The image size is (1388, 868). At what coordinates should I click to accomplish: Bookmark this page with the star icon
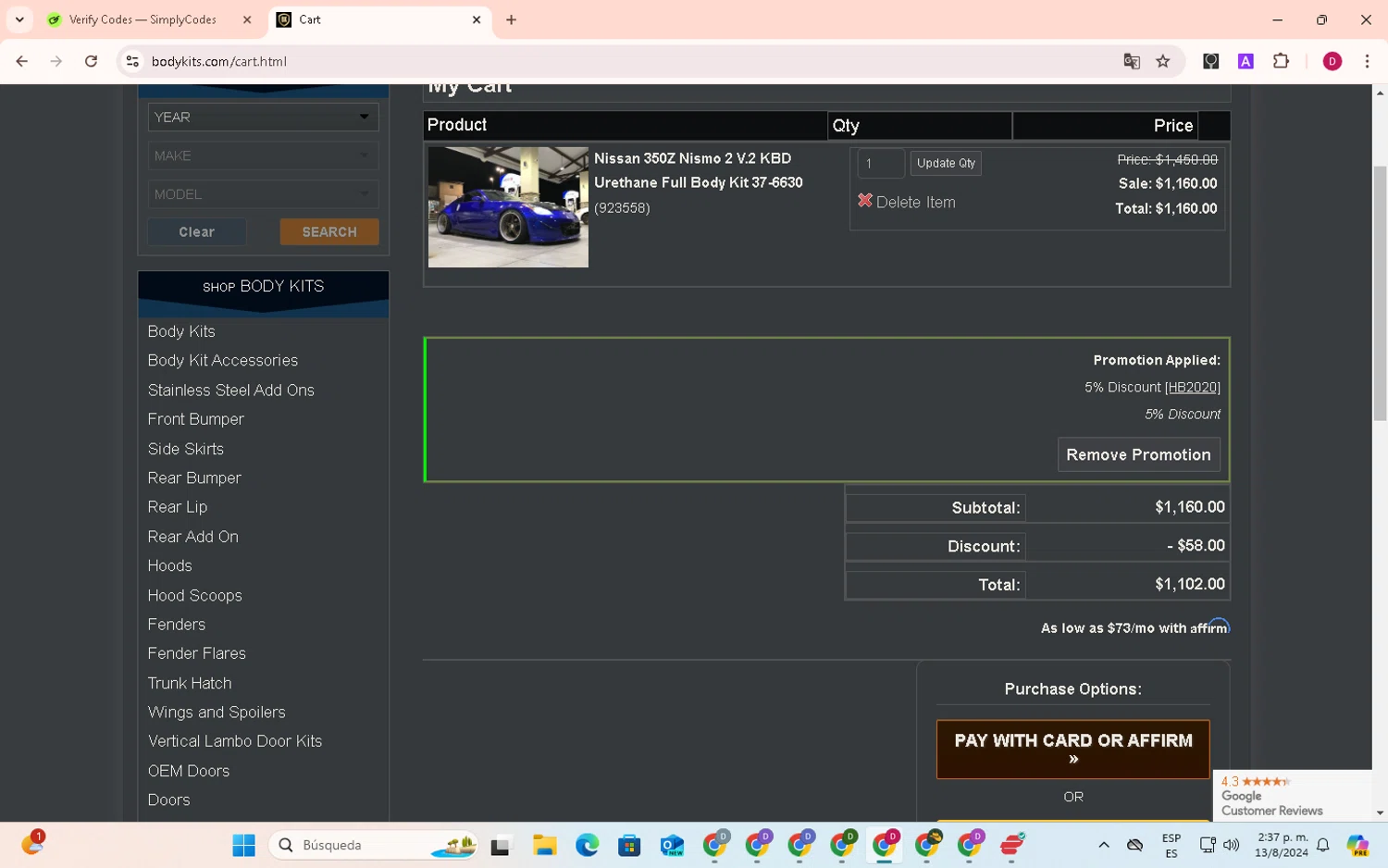click(x=1163, y=61)
